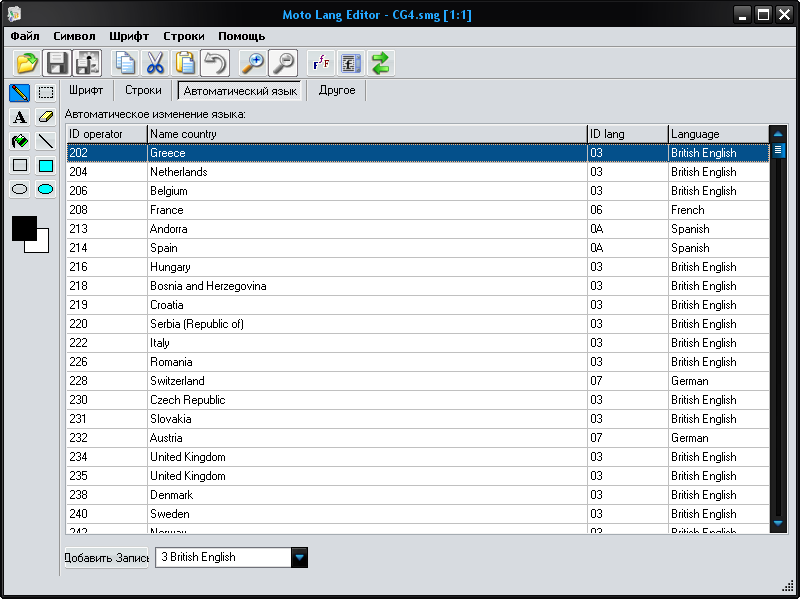Select the Austria row
Screen dimensions: 800x599
(x=418, y=438)
